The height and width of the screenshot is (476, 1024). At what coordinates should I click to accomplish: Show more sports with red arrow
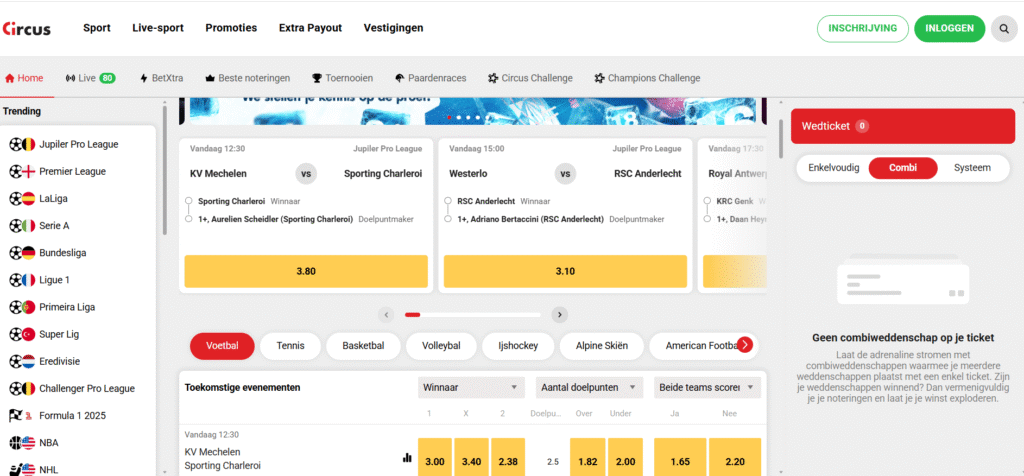click(x=745, y=345)
